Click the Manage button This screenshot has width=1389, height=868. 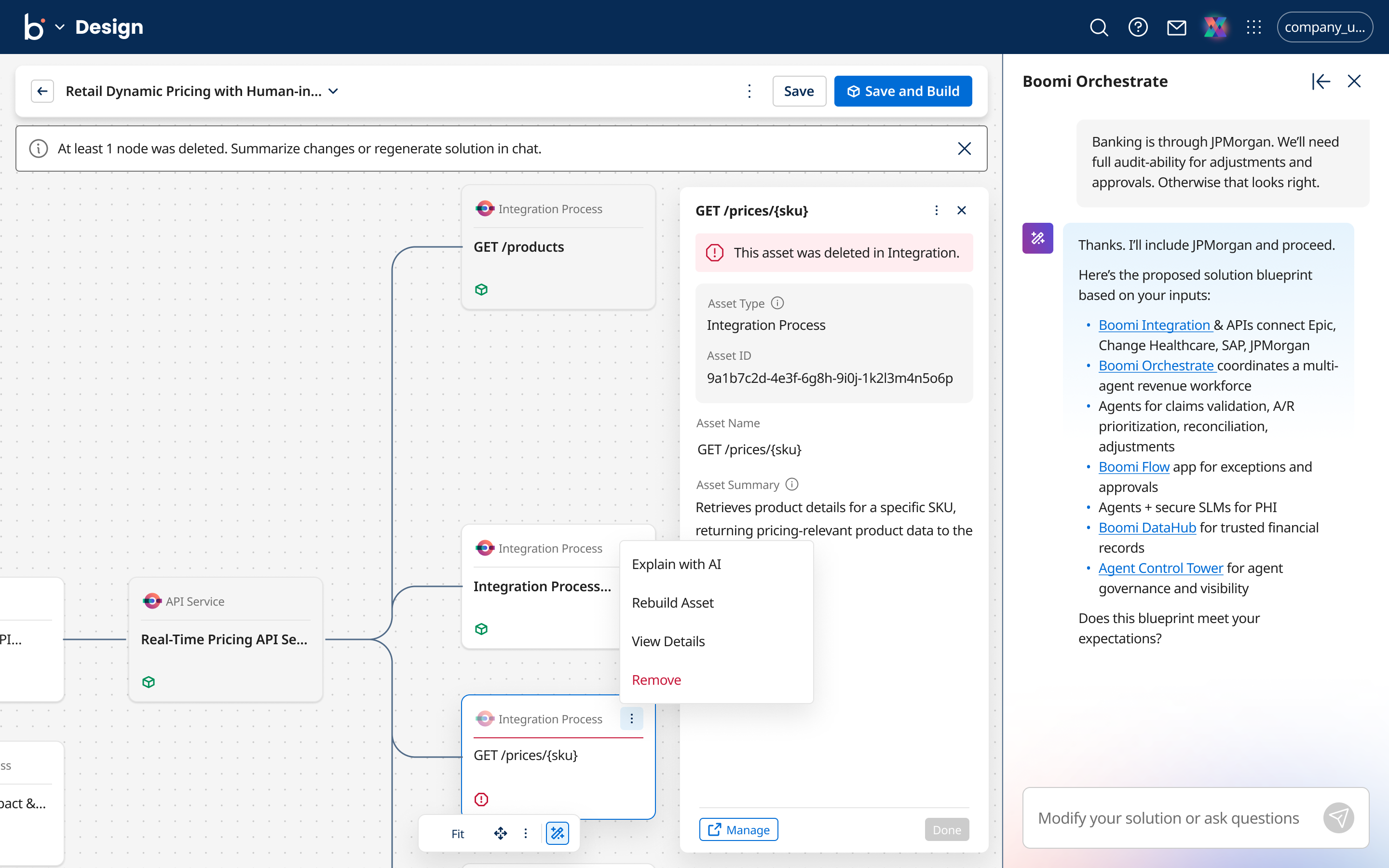[x=739, y=829]
